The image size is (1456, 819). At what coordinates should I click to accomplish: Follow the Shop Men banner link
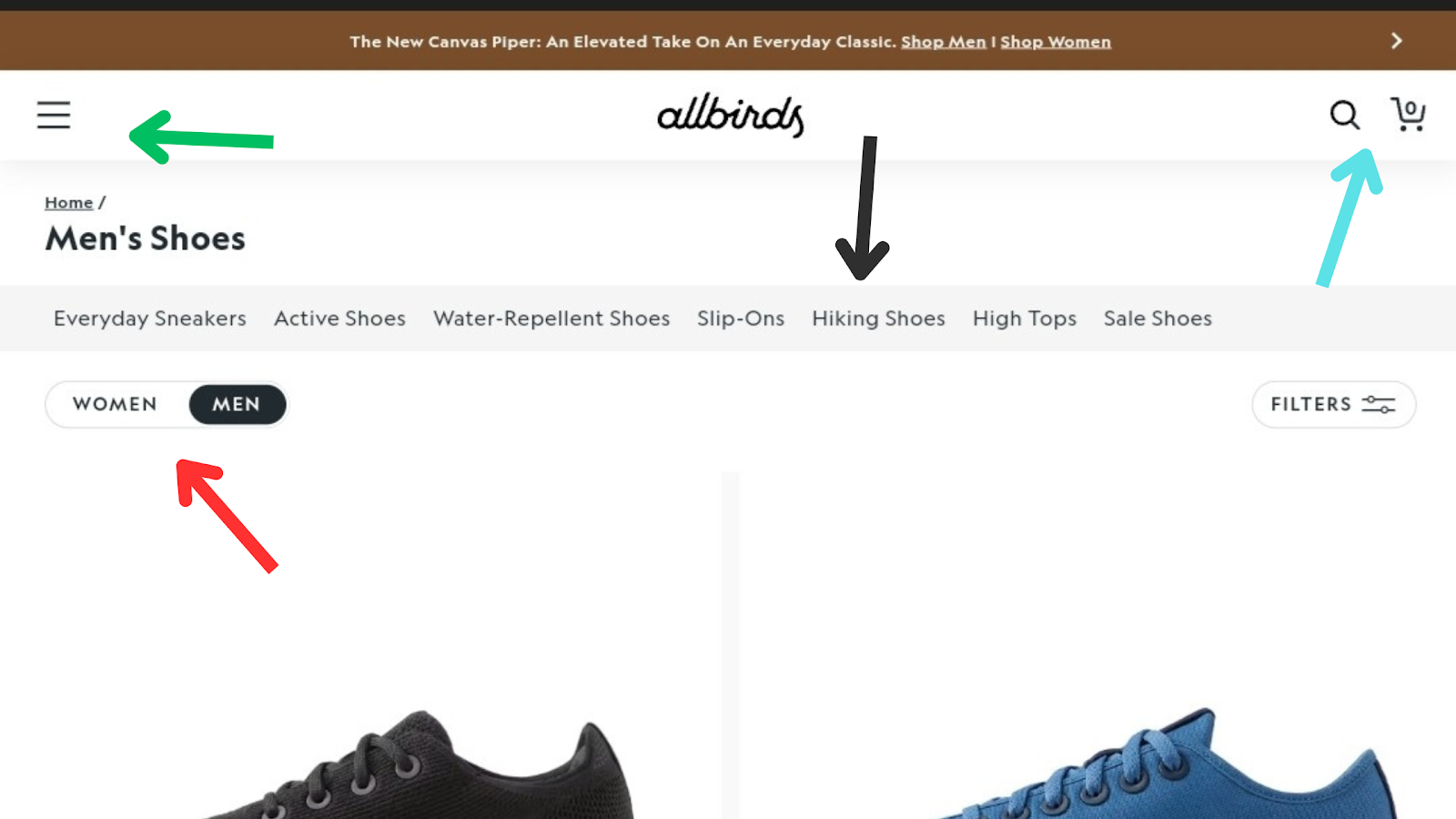pos(944,42)
